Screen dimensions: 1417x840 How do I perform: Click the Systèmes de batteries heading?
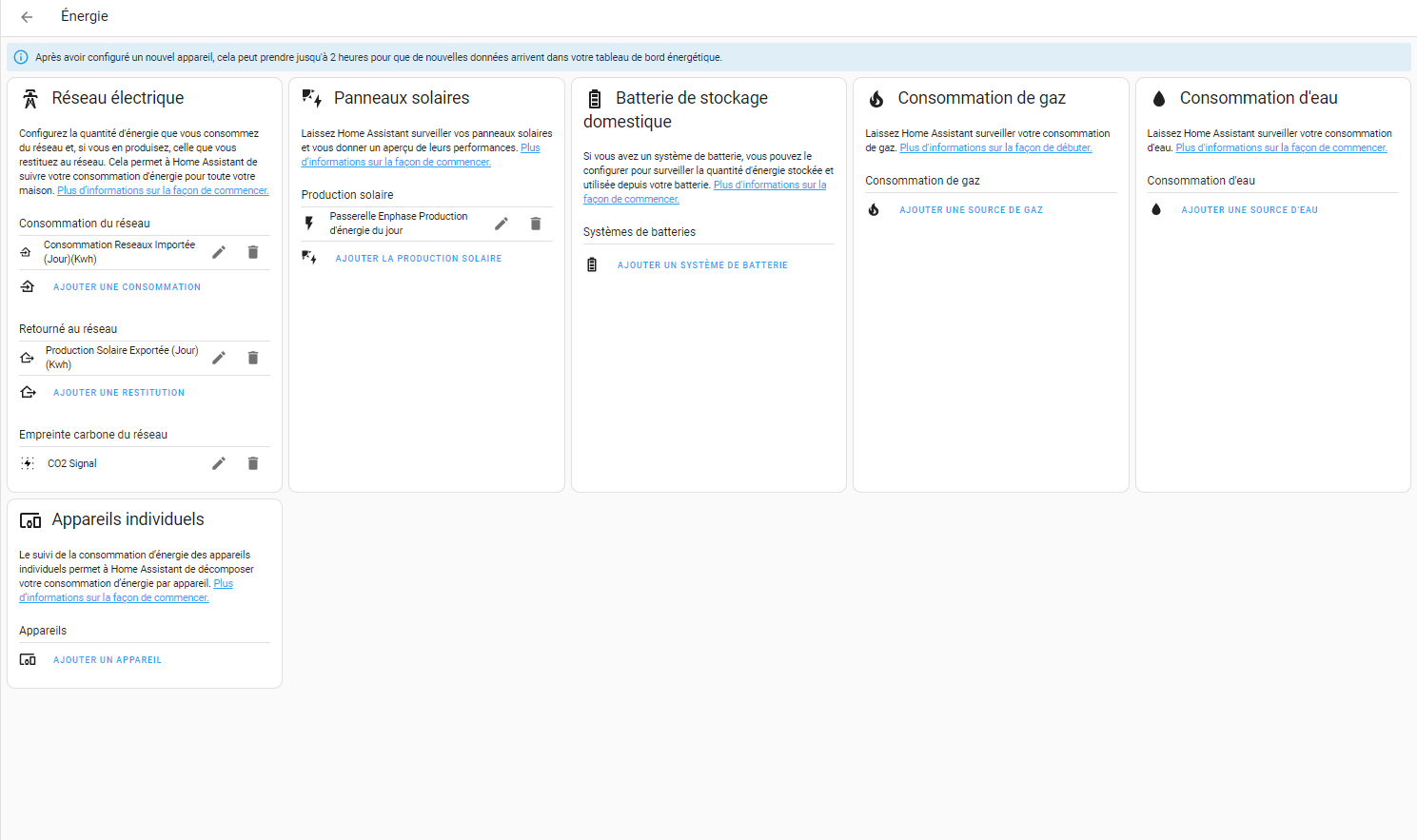tap(640, 232)
